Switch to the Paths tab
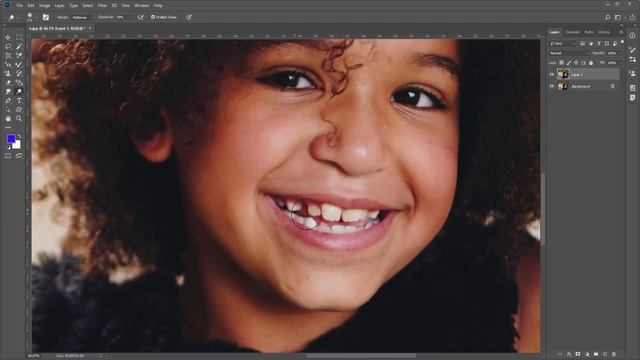This screenshot has width=640, height=360. tap(589, 32)
